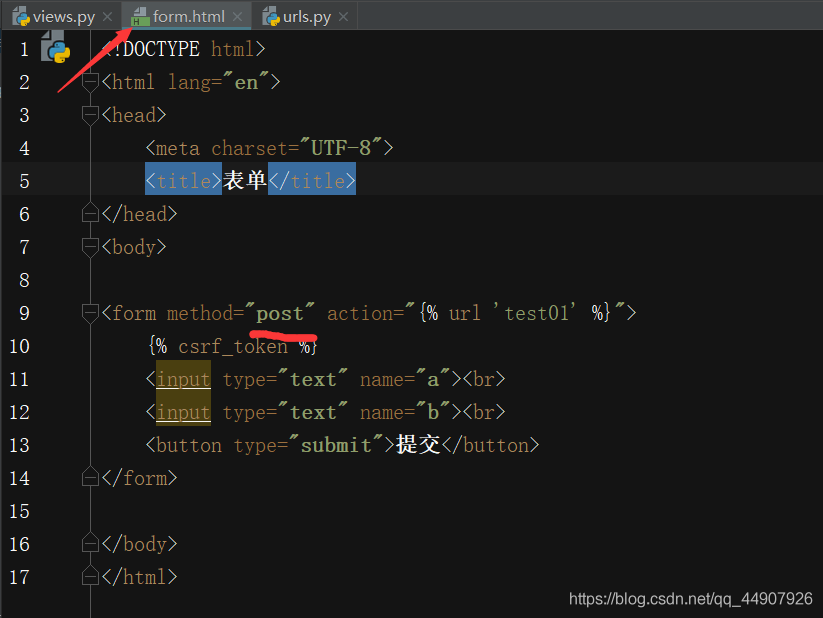Image resolution: width=823 pixels, height=618 pixels.
Task: Collapse the body tag fold on line 7
Action: coord(90,247)
